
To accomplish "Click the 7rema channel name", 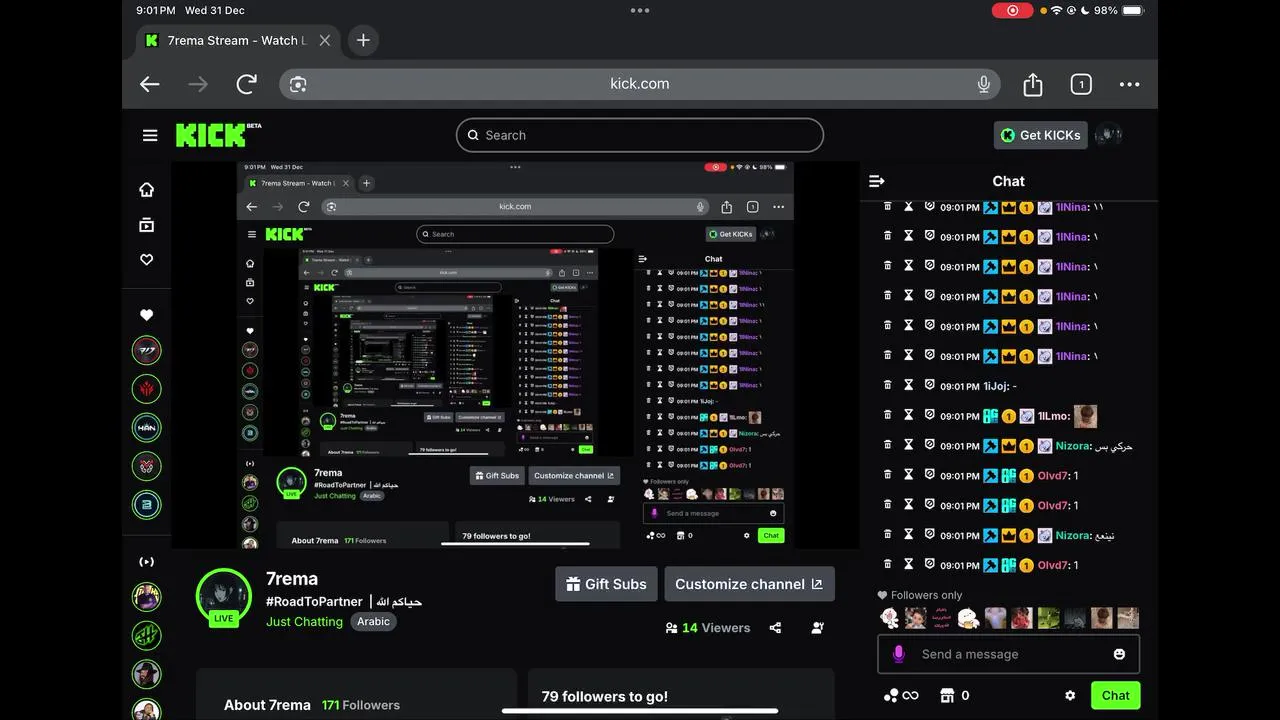I will tap(292, 579).
